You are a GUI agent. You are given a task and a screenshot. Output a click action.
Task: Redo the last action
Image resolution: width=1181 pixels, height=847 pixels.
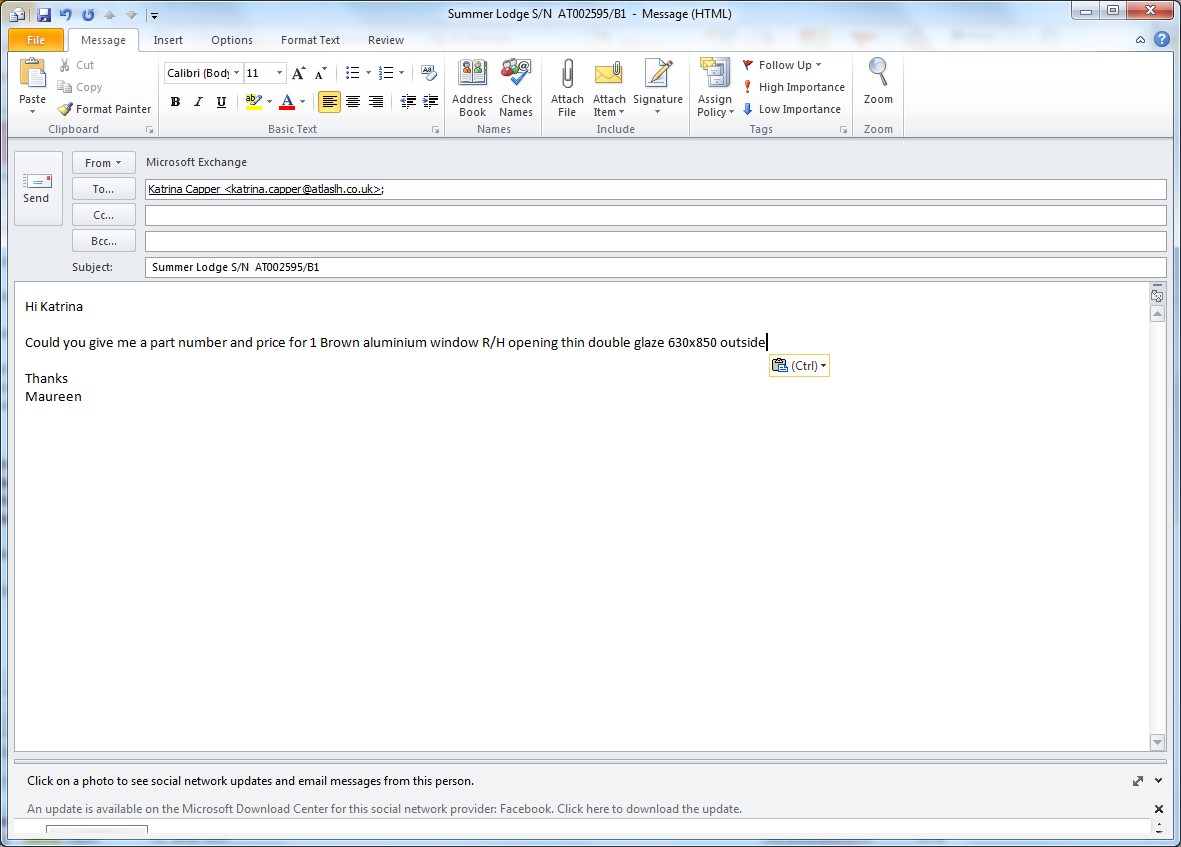click(x=88, y=14)
